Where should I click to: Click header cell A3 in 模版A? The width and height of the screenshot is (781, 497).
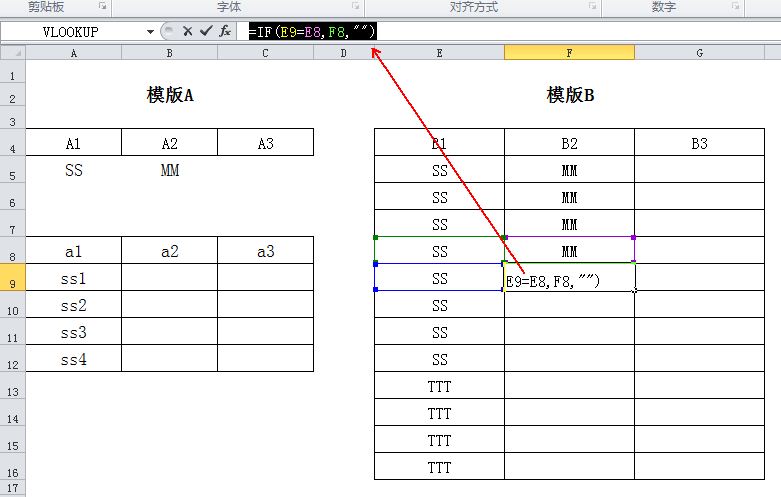click(x=265, y=142)
